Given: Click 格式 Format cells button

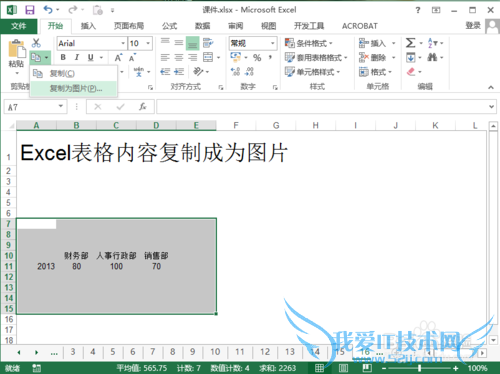Looking at the screenshot, I should point(375,72).
